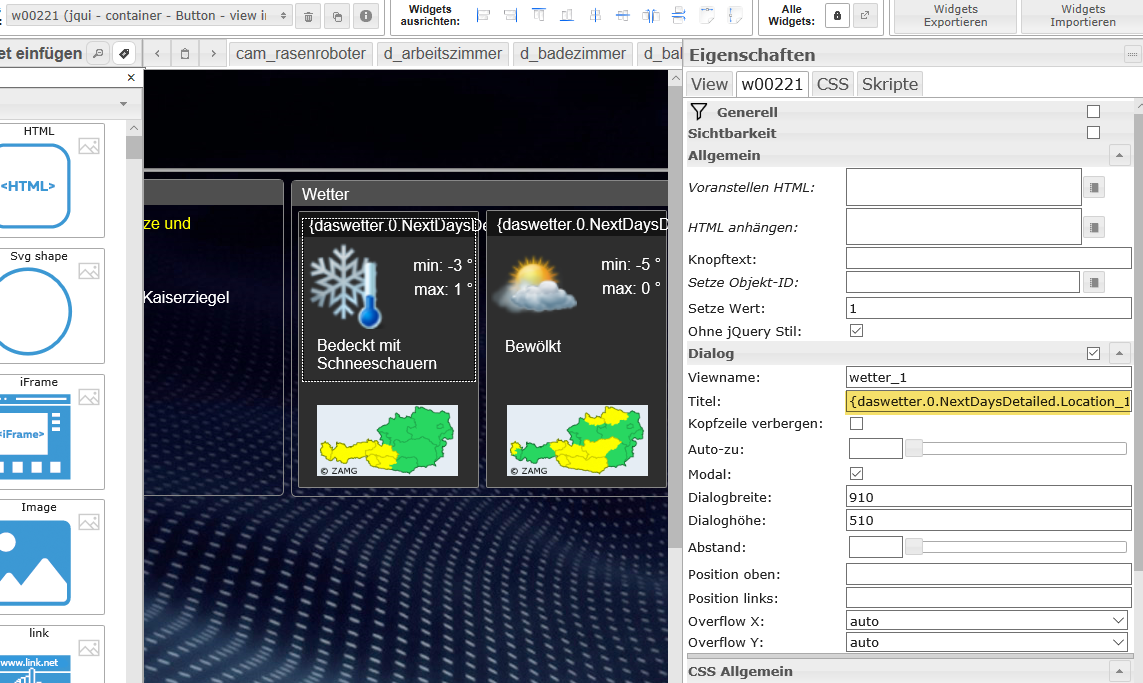
Task: Click Widgets Exportieren button
Action: click(954, 16)
